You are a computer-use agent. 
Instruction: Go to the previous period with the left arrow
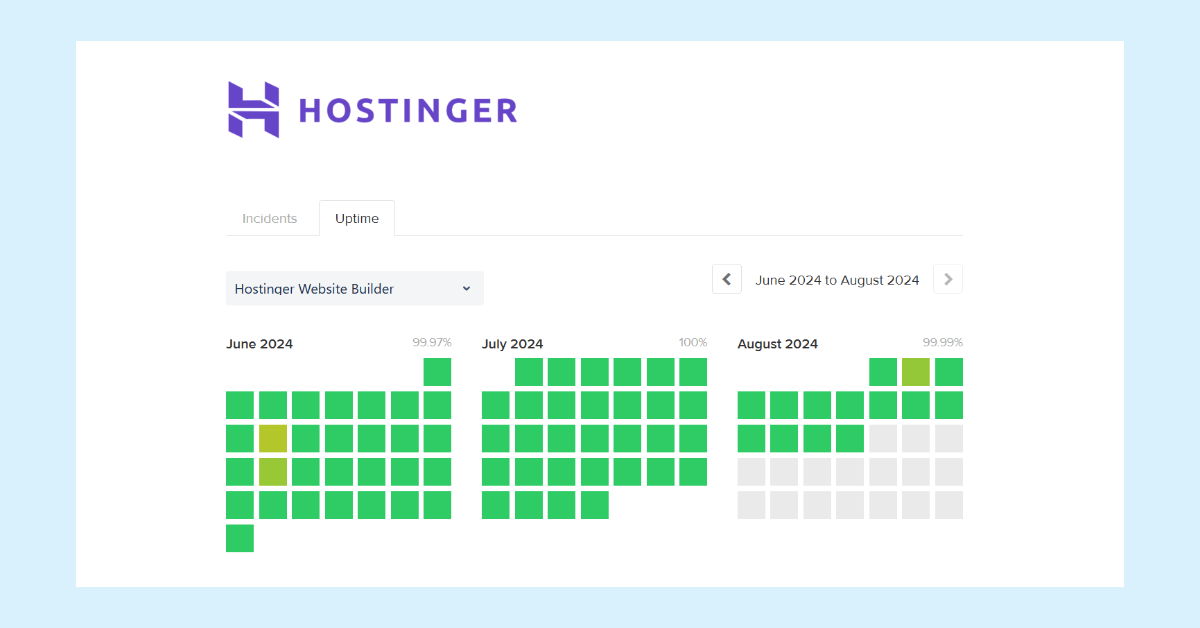[x=727, y=280]
